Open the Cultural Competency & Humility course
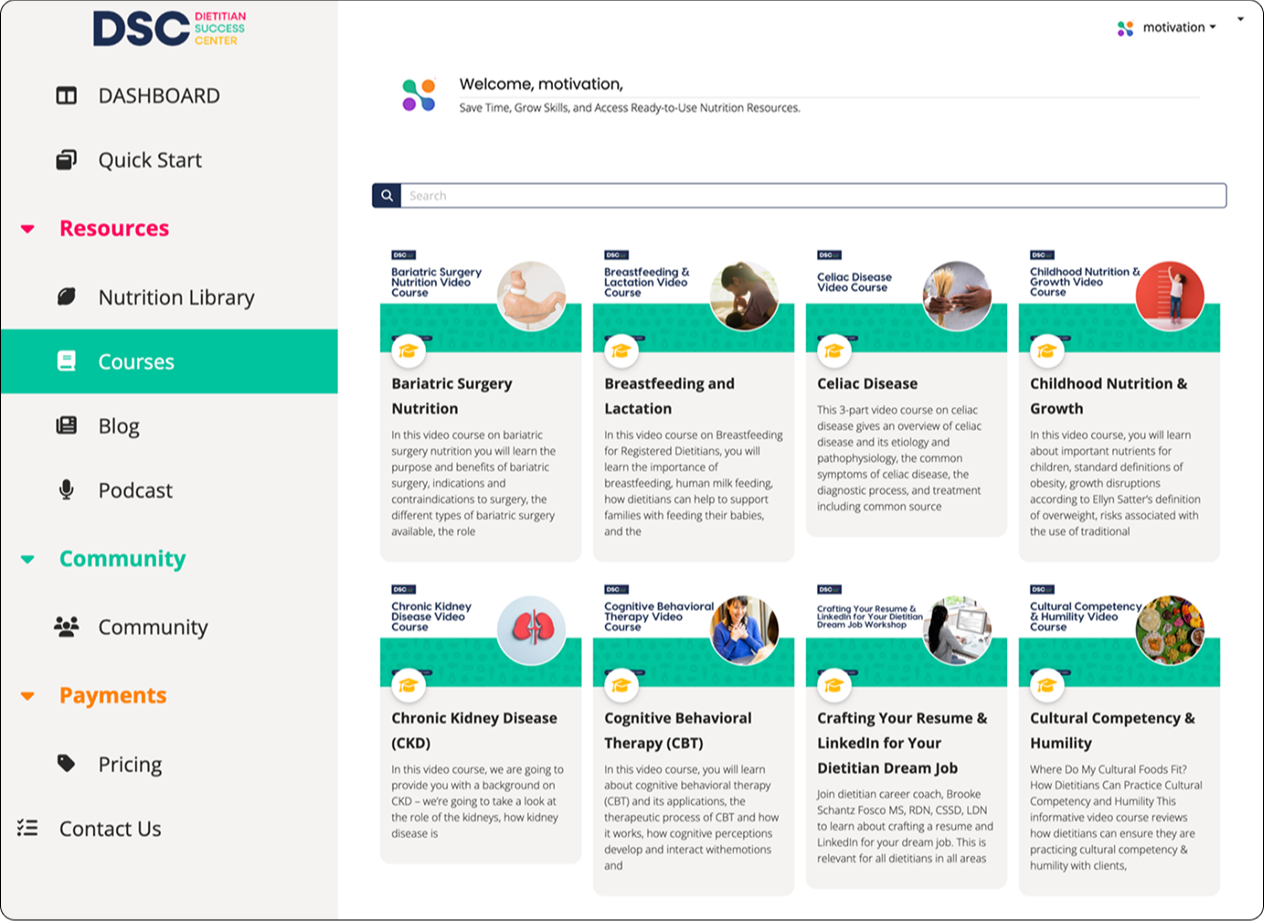 point(1118,730)
